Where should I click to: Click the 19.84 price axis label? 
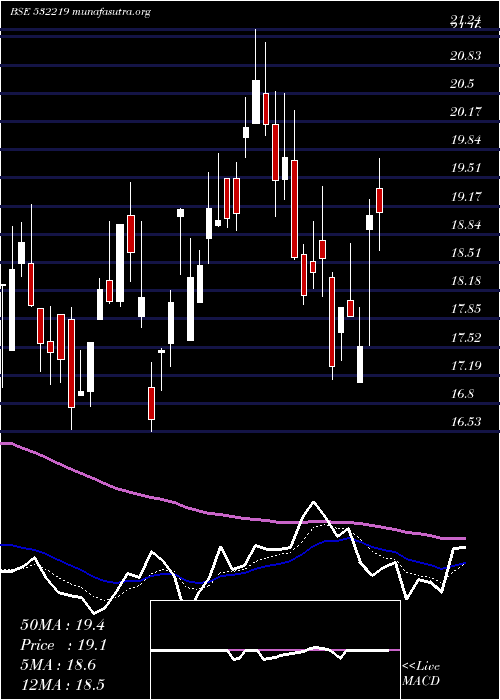[466, 140]
